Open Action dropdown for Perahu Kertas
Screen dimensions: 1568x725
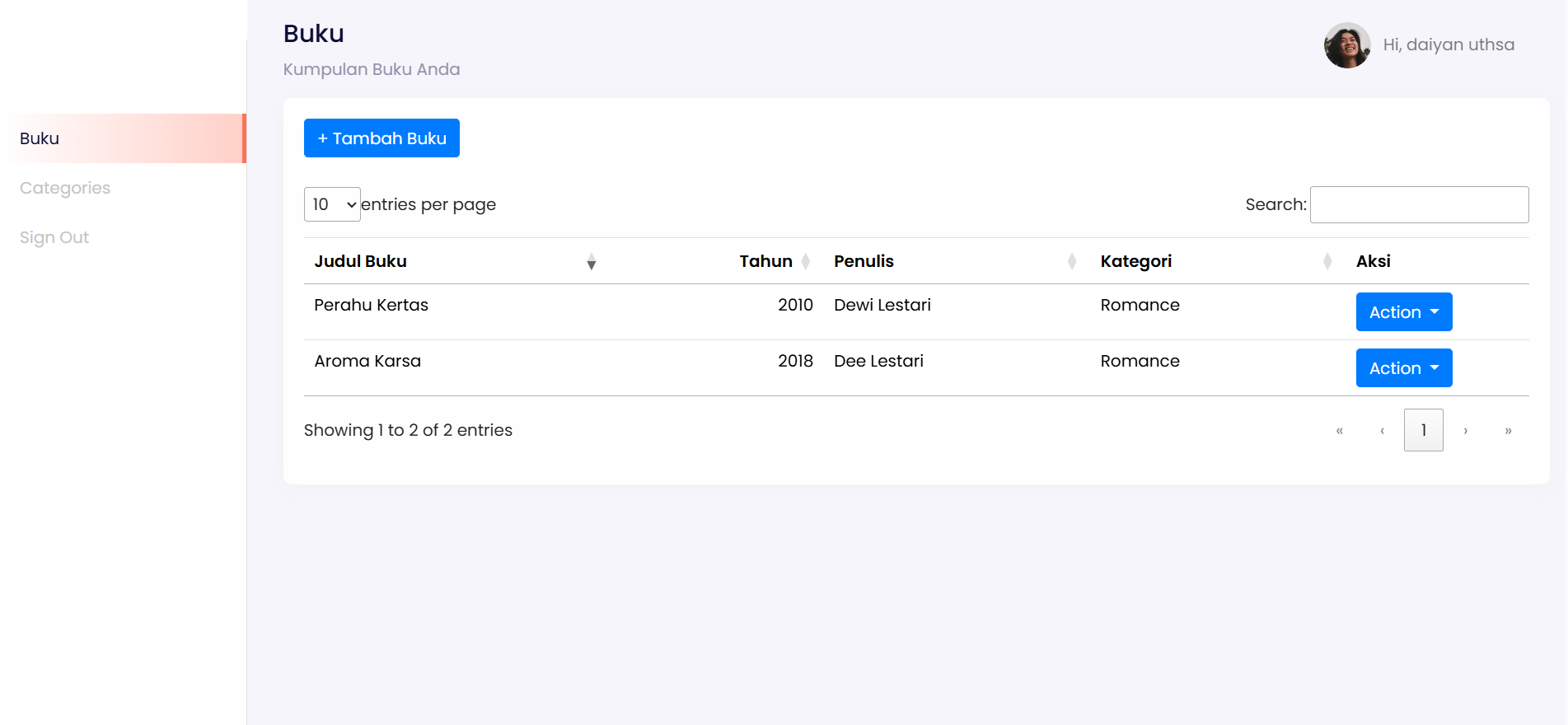tap(1403, 312)
